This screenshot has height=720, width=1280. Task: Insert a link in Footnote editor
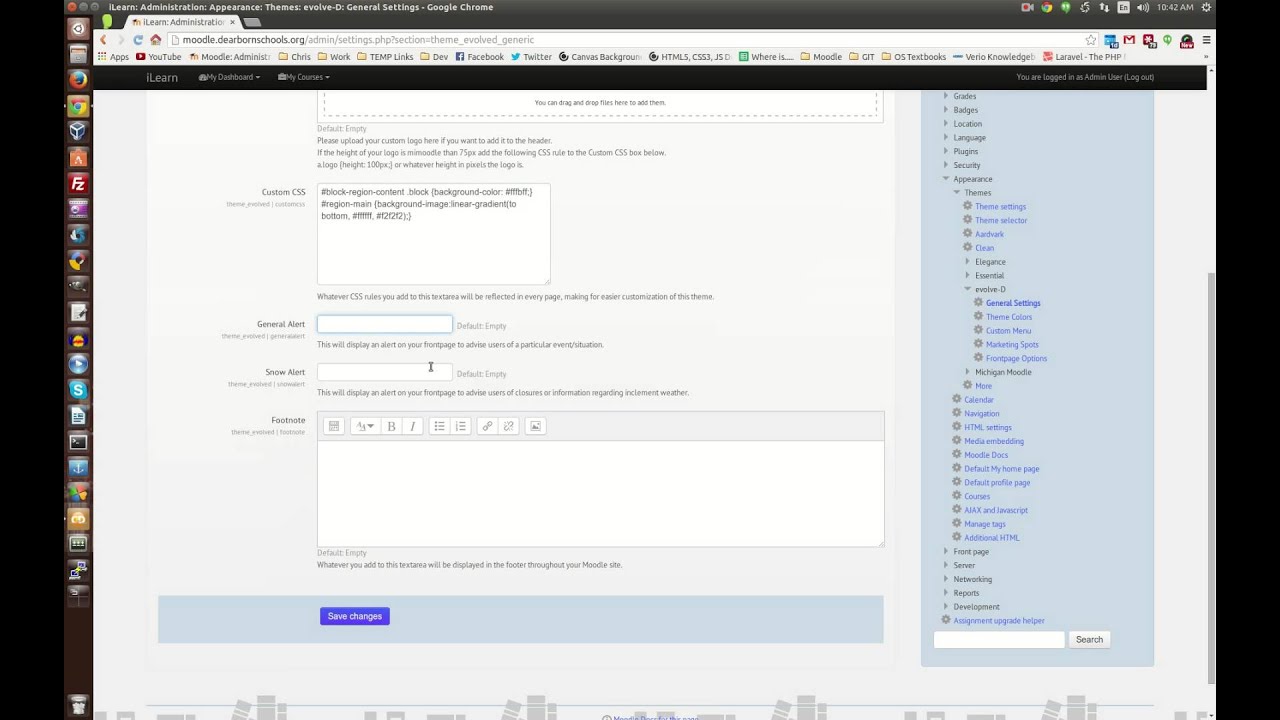487,426
